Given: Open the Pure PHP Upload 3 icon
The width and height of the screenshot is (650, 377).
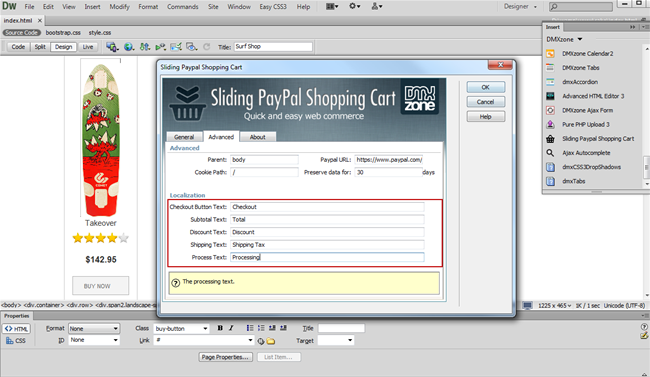Looking at the screenshot, I should pos(550,124).
